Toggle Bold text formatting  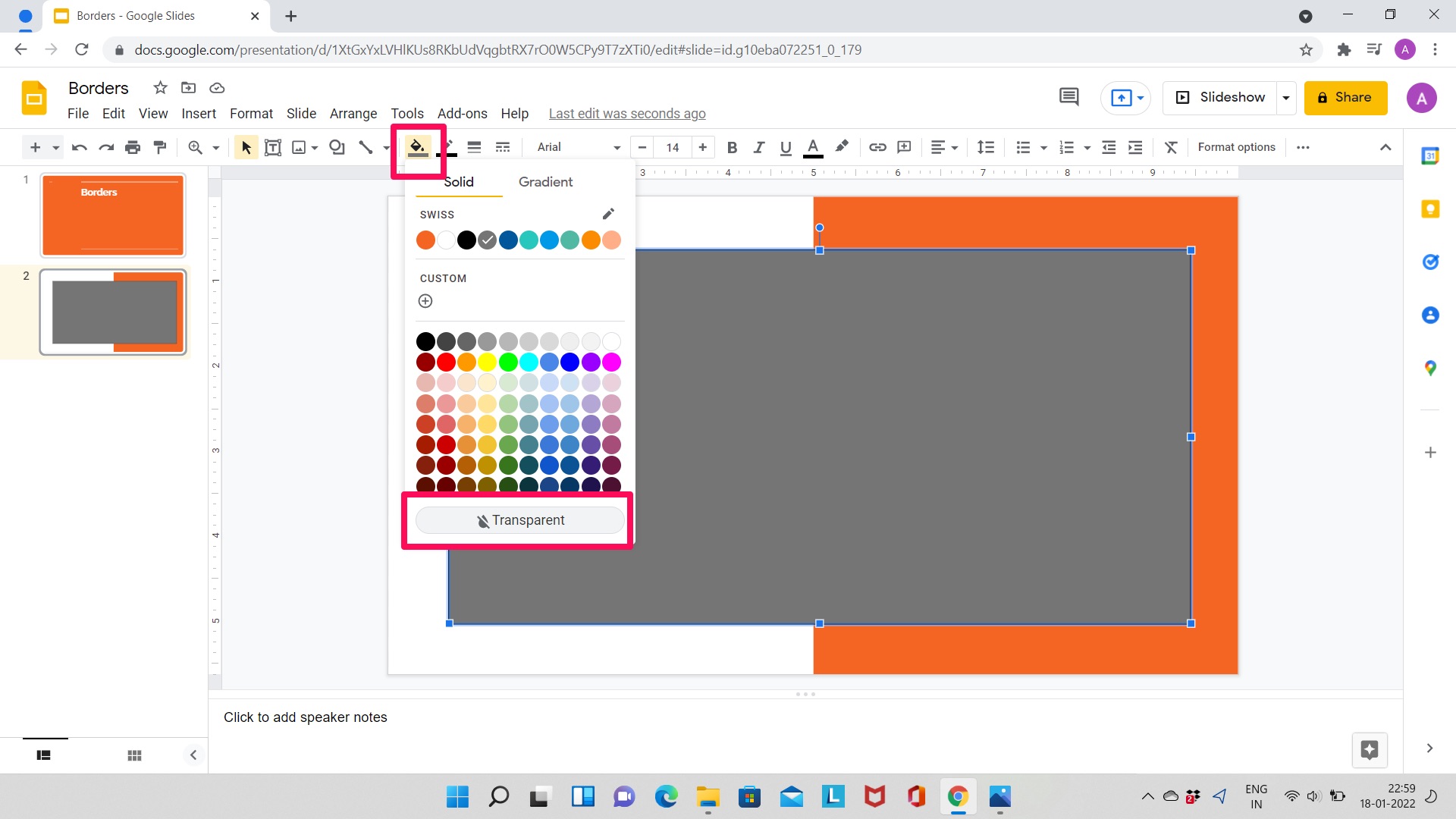coord(732,147)
